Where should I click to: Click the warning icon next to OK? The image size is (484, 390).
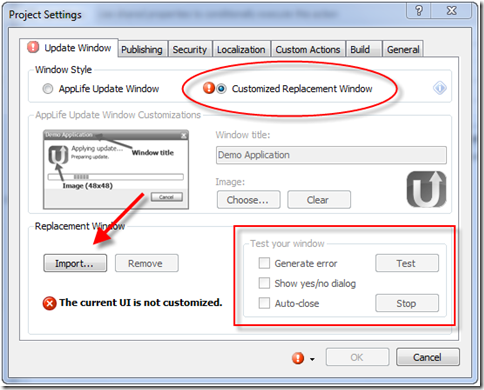tap(298, 358)
